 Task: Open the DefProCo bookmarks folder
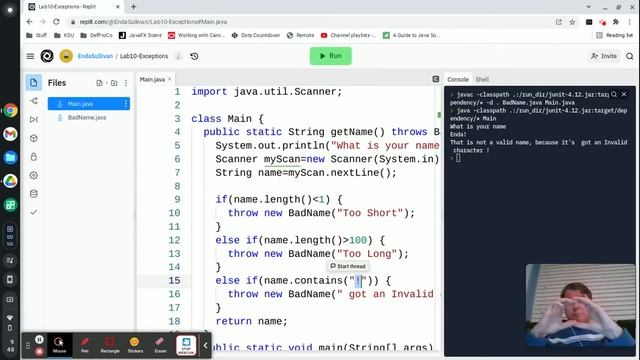coord(97,36)
